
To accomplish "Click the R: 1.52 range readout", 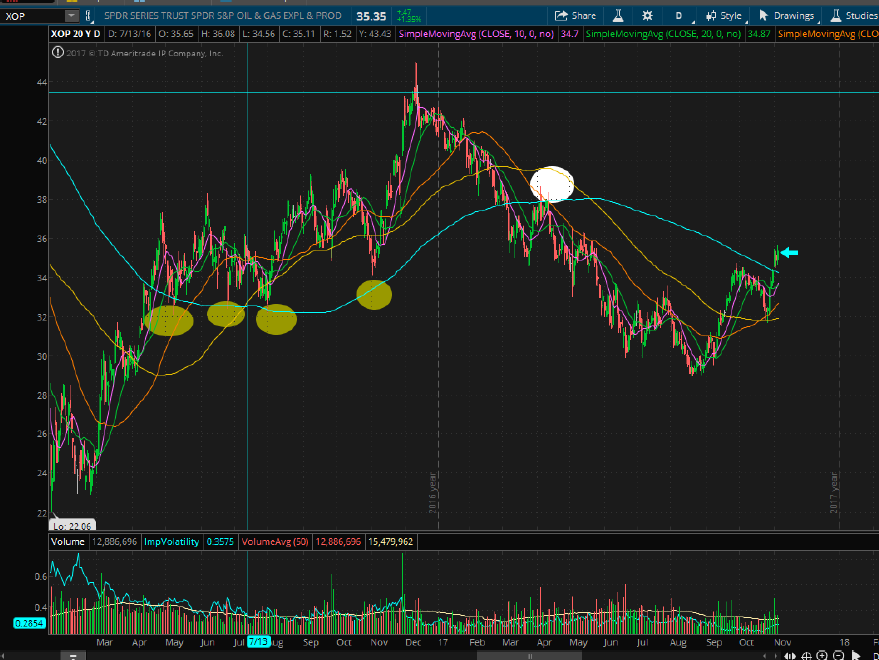I will click(x=337, y=34).
